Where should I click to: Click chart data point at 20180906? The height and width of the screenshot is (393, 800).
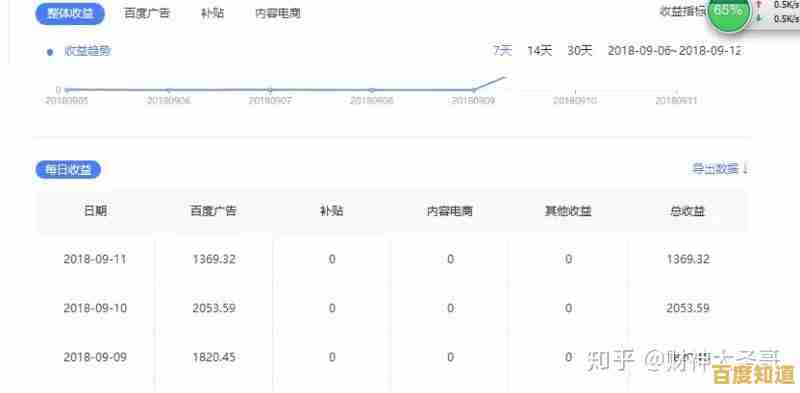point(169,90)
